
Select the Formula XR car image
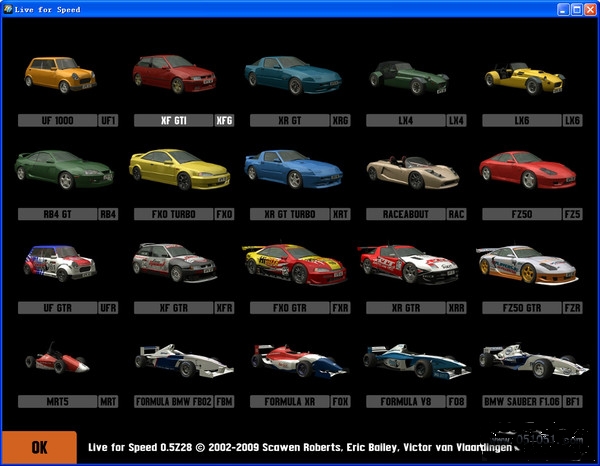(x=300, y=360)
